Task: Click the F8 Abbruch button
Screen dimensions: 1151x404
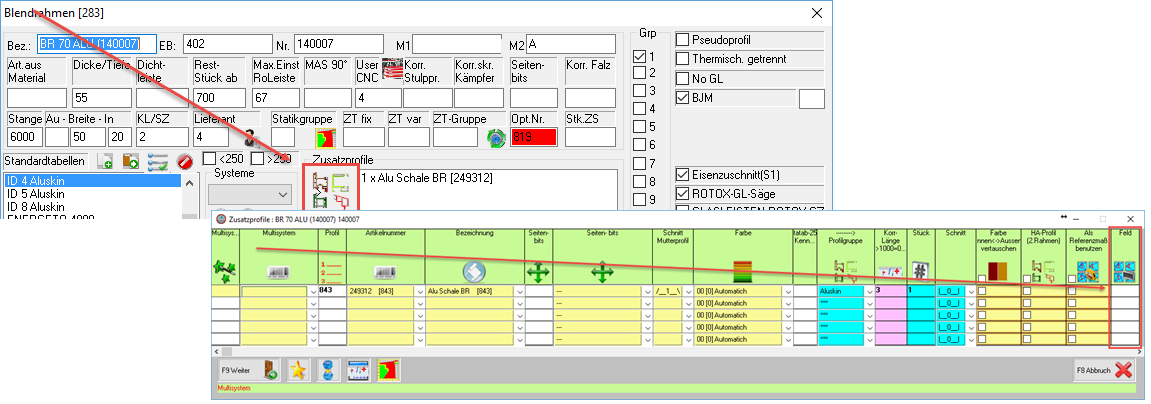Action: (x=1105, y=370)
